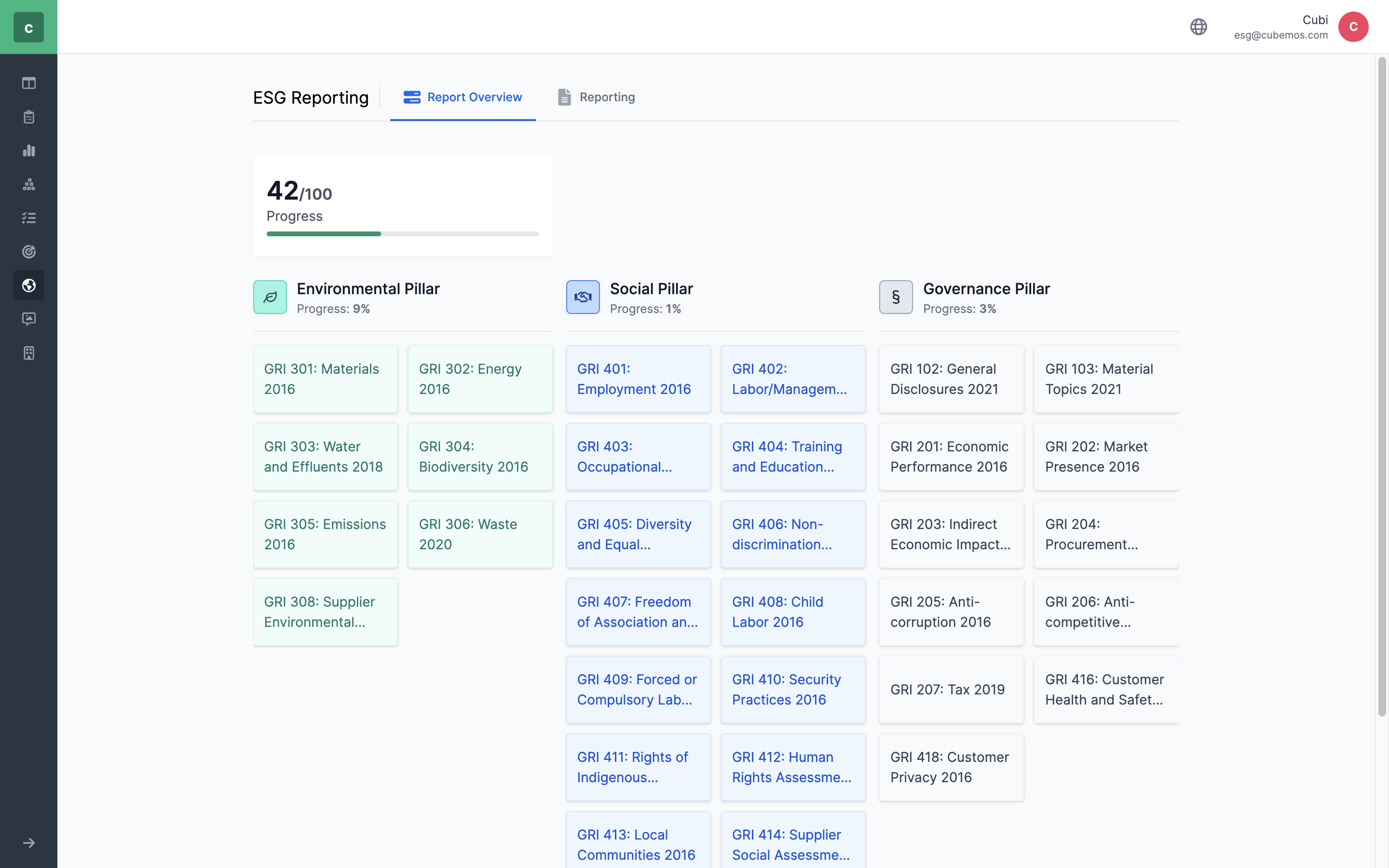
Task: Open GRI 201: Economic Performance 2016 card
Action: pyautogui.click(x=951, y=456)
